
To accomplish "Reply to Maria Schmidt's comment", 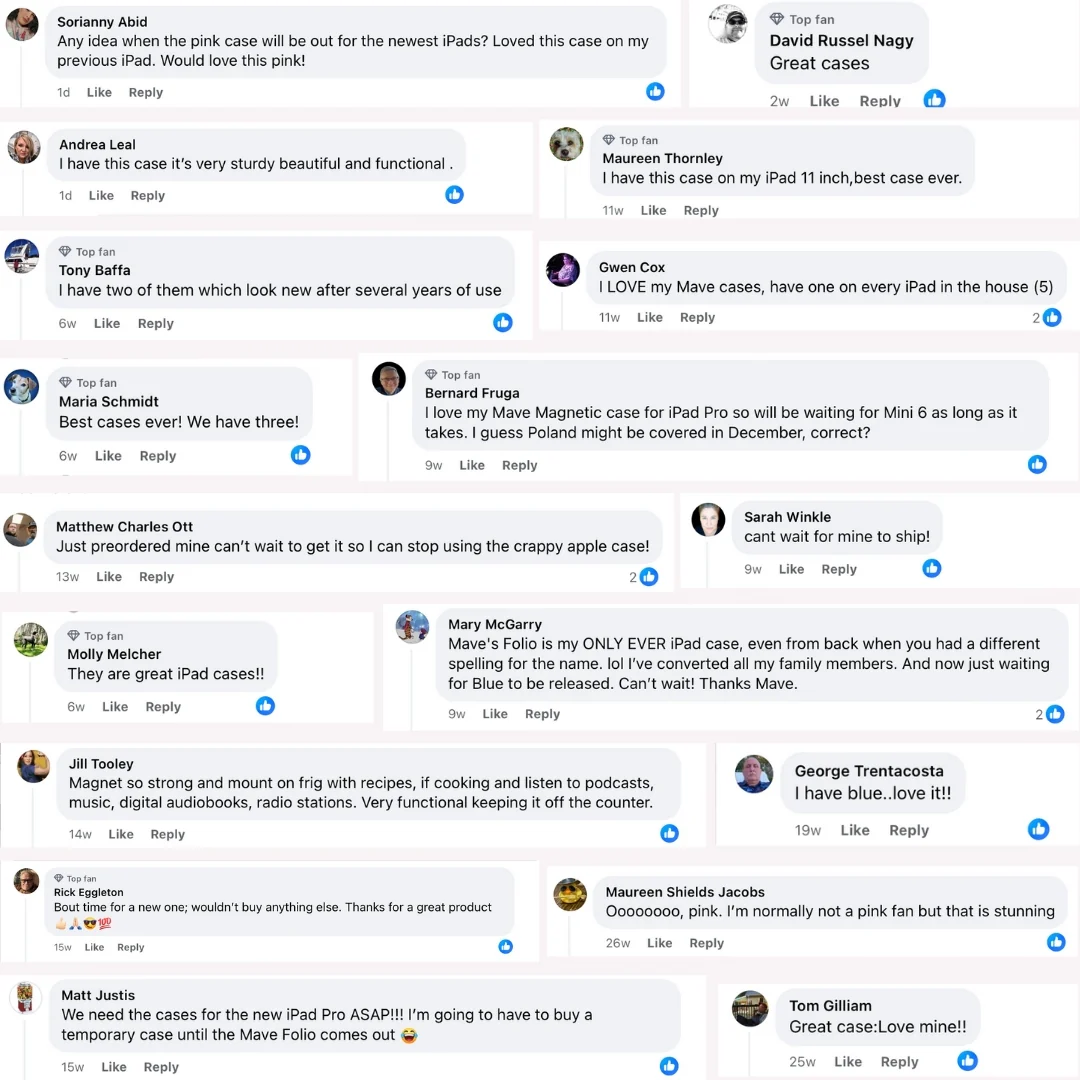I will tap(158, 456).
